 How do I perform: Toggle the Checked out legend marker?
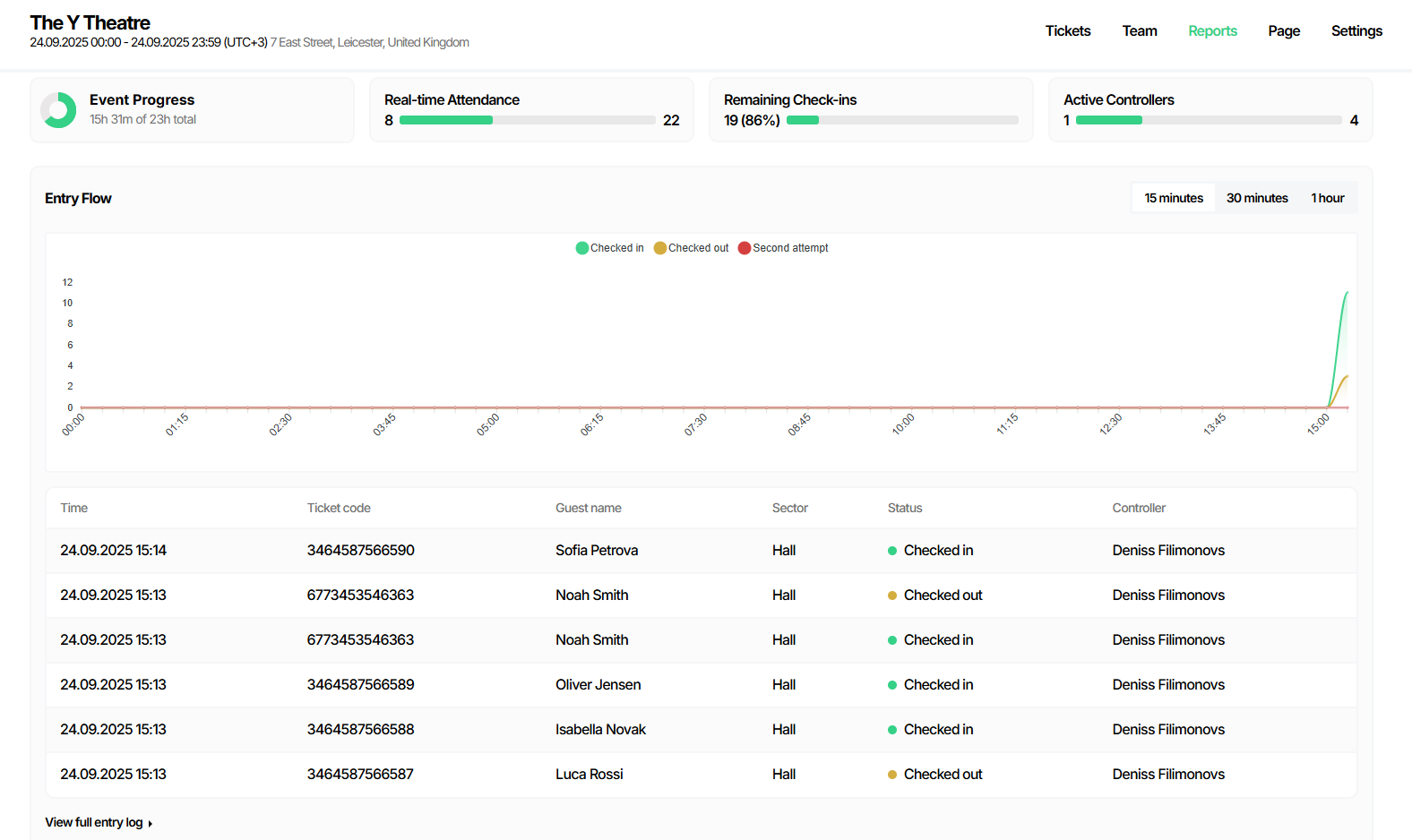coord(660,248)
